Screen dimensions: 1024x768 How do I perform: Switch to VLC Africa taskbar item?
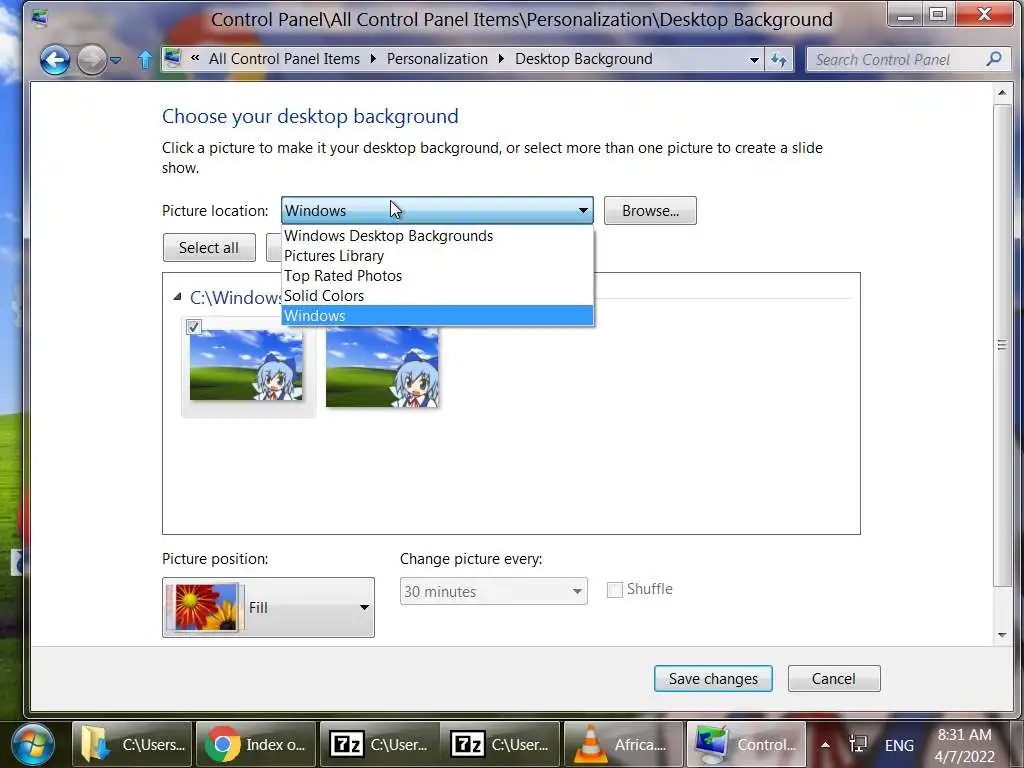point(624,744)
